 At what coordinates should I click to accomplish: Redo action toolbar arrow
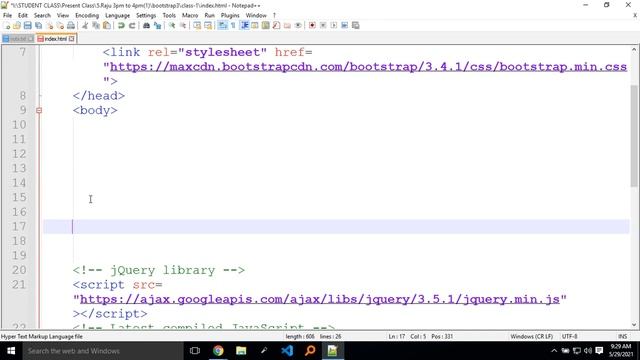(132, 25)
